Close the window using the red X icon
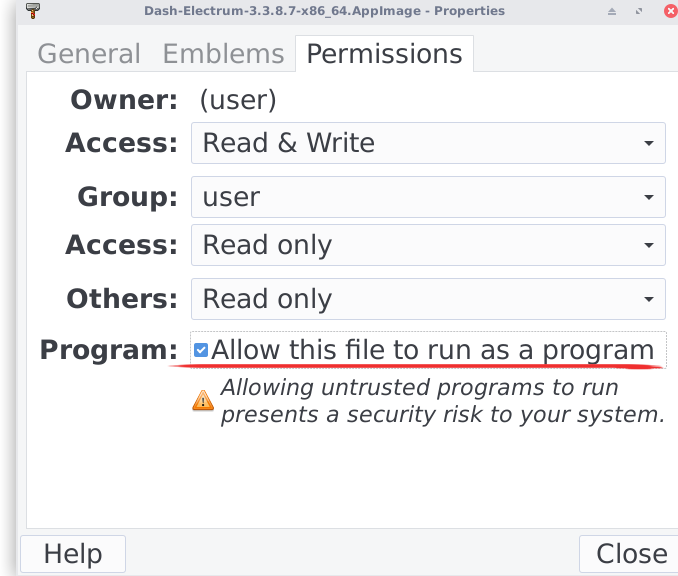The width and height of the screenshot is (678, 576). click(670, 11)
